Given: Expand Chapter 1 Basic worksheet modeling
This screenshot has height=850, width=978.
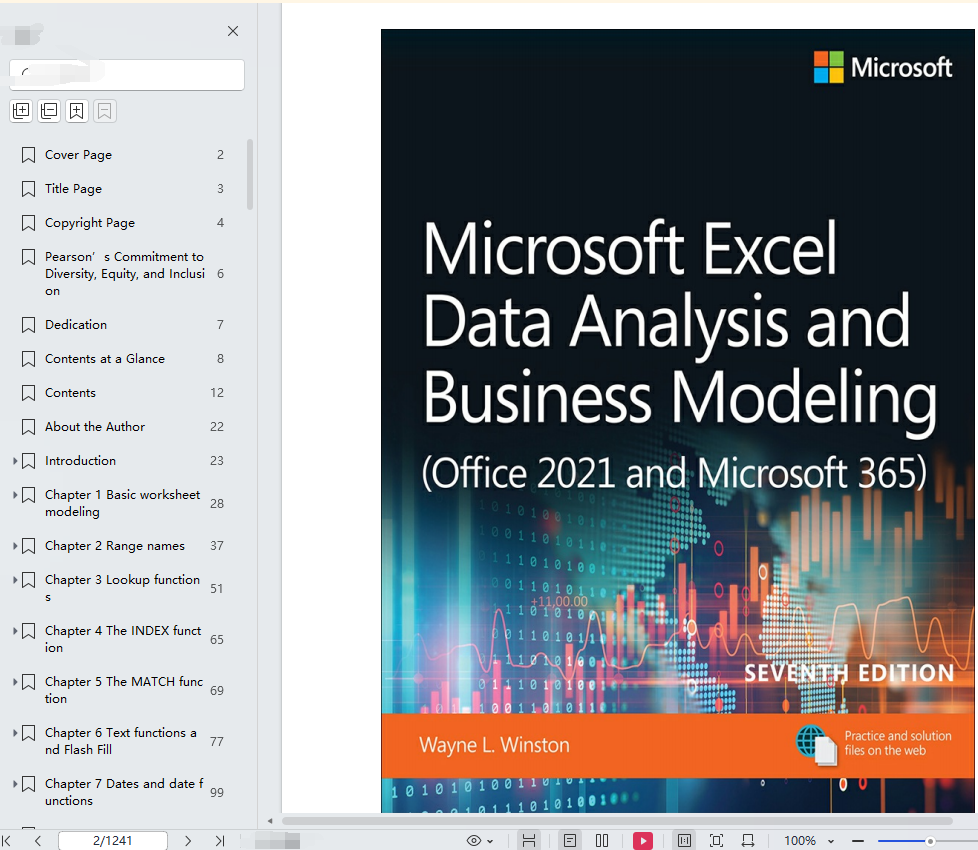Looking at the screenshot, I should click(x=15, y=495).
